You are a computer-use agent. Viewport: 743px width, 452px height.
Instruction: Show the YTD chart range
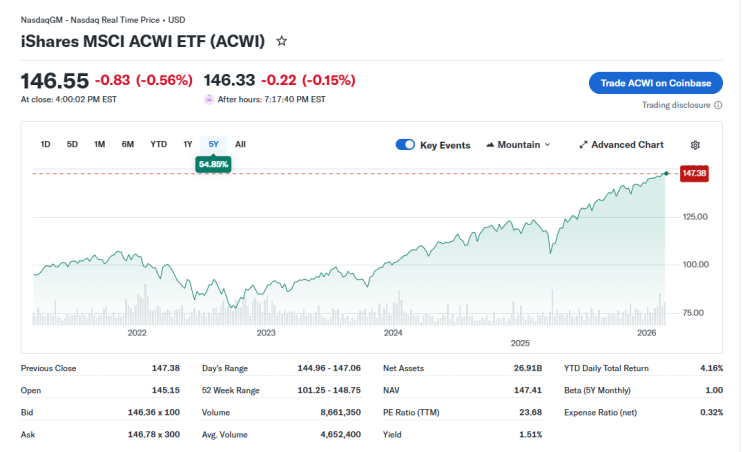[x=159, y=144]
